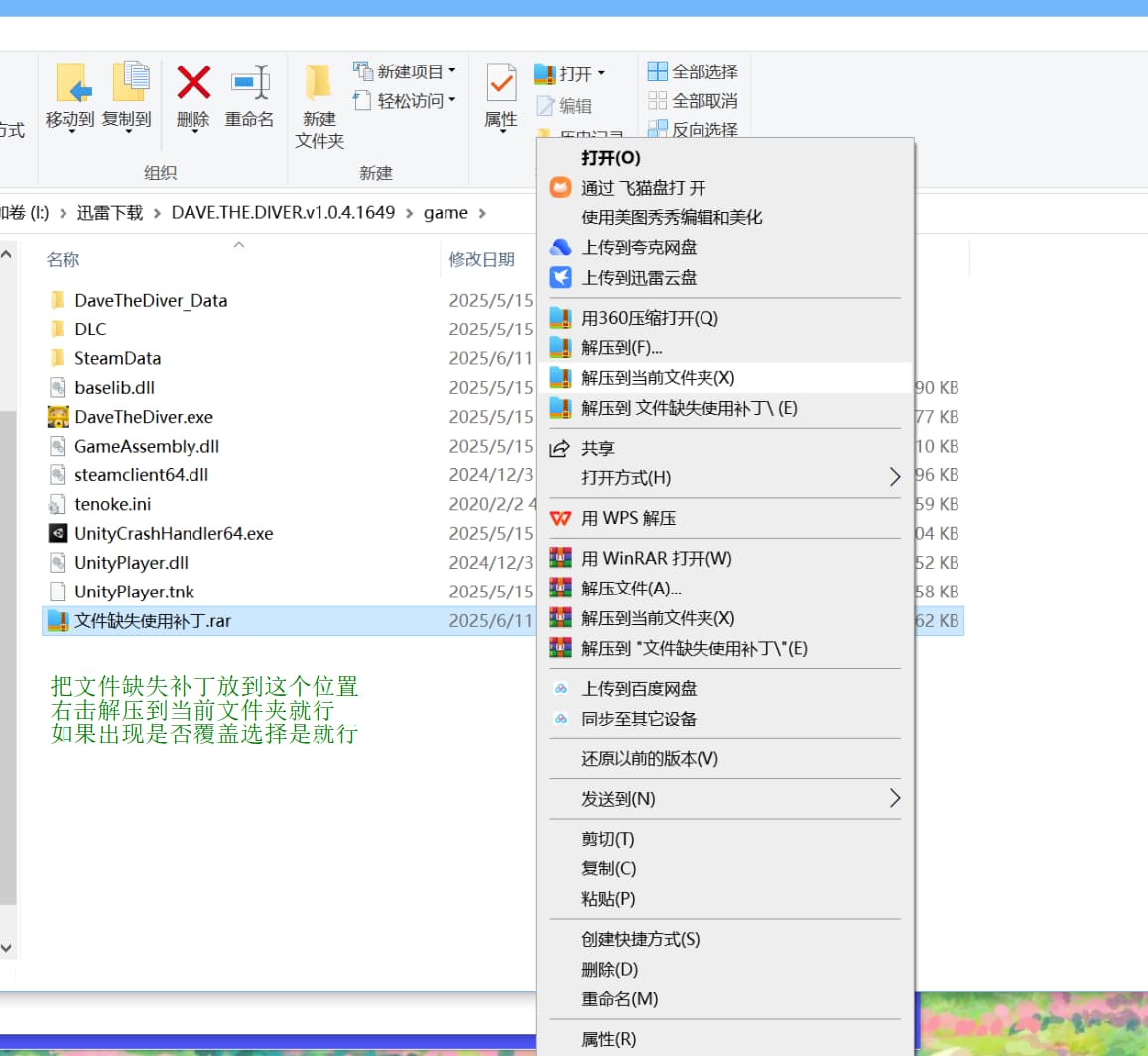This screenshot has width=1148, height=1056.
Task: Choose 360 解压到当前文件夹(X) highlighted entry
Action: click(x=724, y=378)
